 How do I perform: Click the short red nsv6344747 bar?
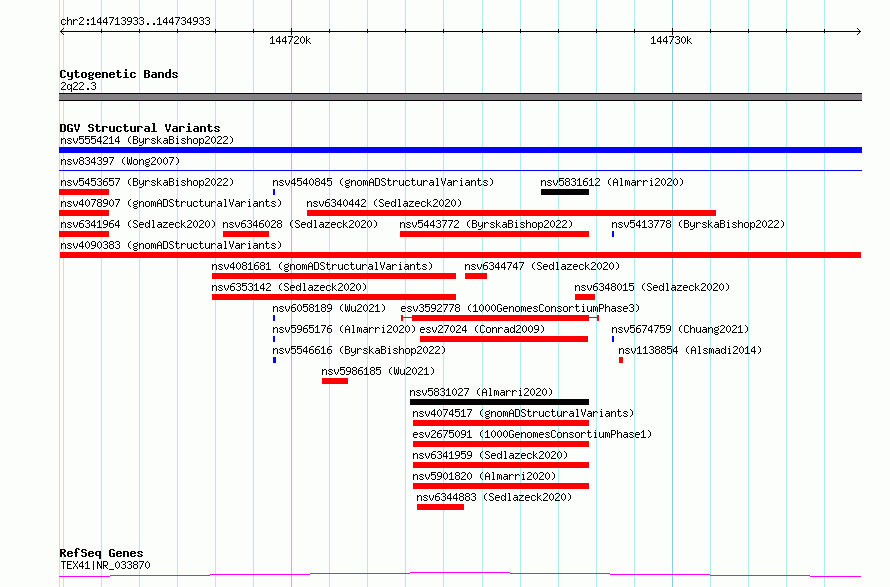tap(476, 276)
